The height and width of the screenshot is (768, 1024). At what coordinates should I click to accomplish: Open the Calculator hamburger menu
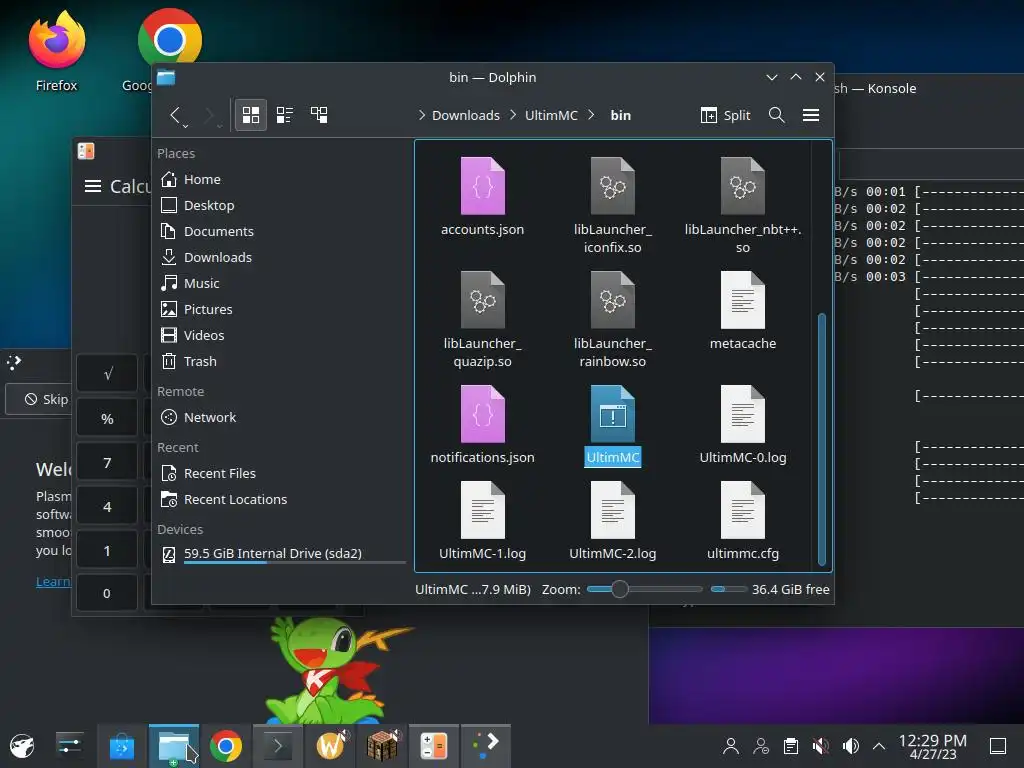(x=93, y=186)
